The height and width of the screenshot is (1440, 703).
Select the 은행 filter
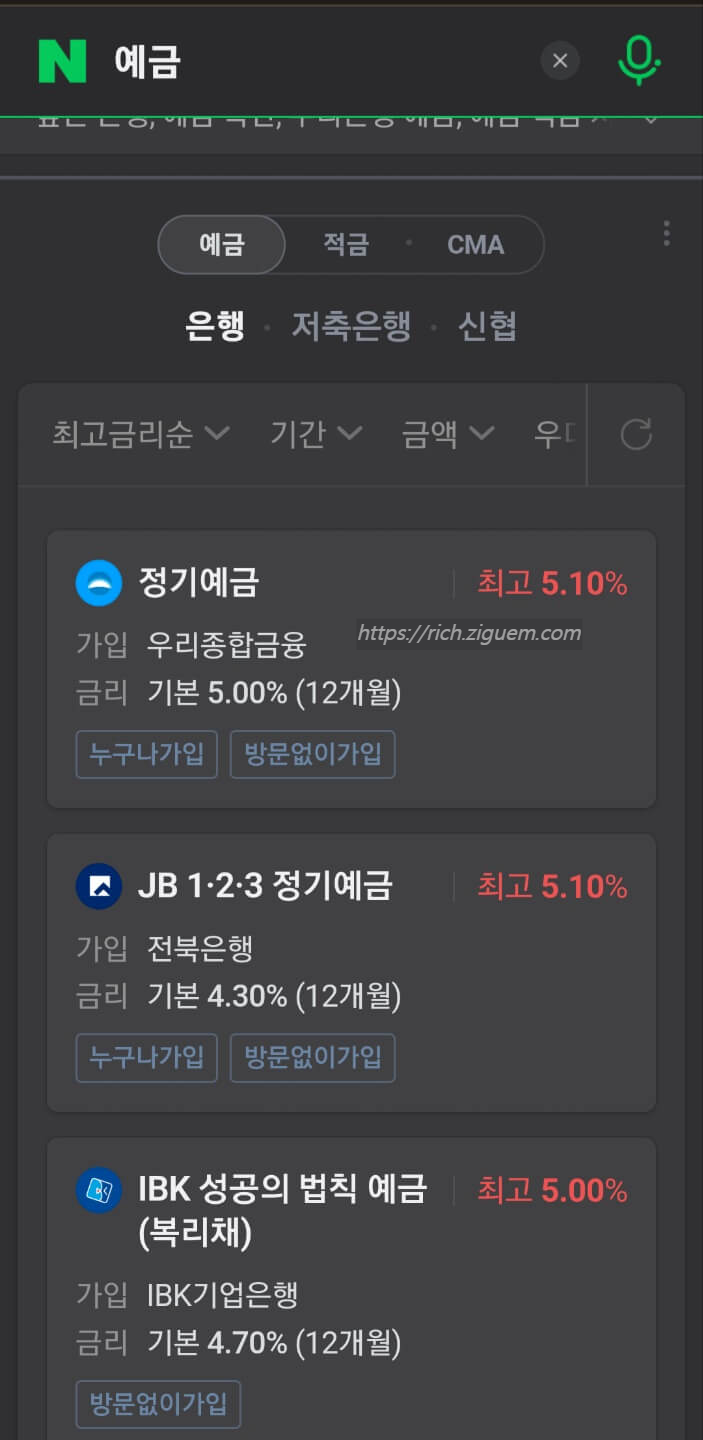pyautogui.click(x=216, y=326)
